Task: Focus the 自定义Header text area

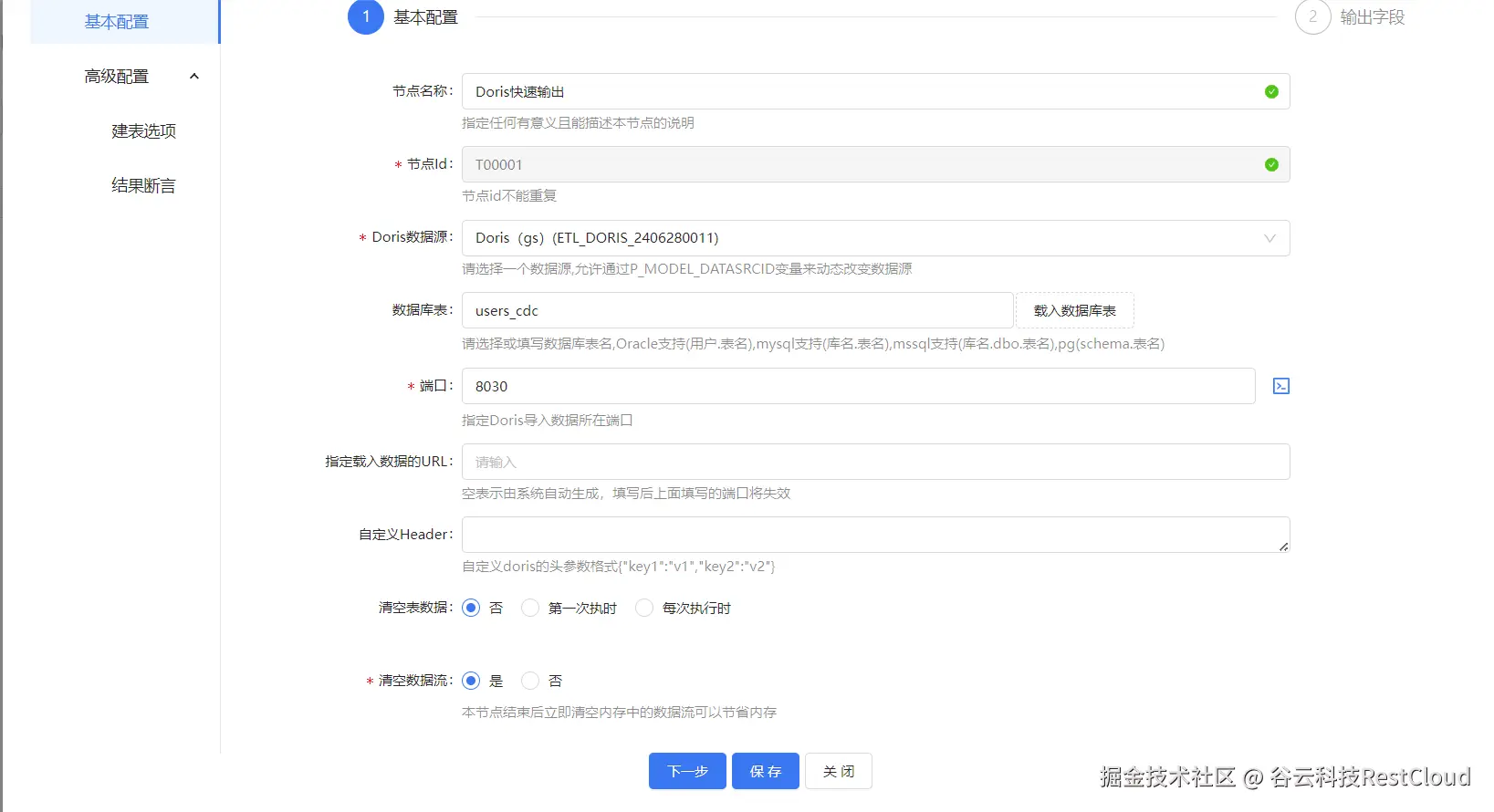Action: pyautogui.click(x=876, y=535)
